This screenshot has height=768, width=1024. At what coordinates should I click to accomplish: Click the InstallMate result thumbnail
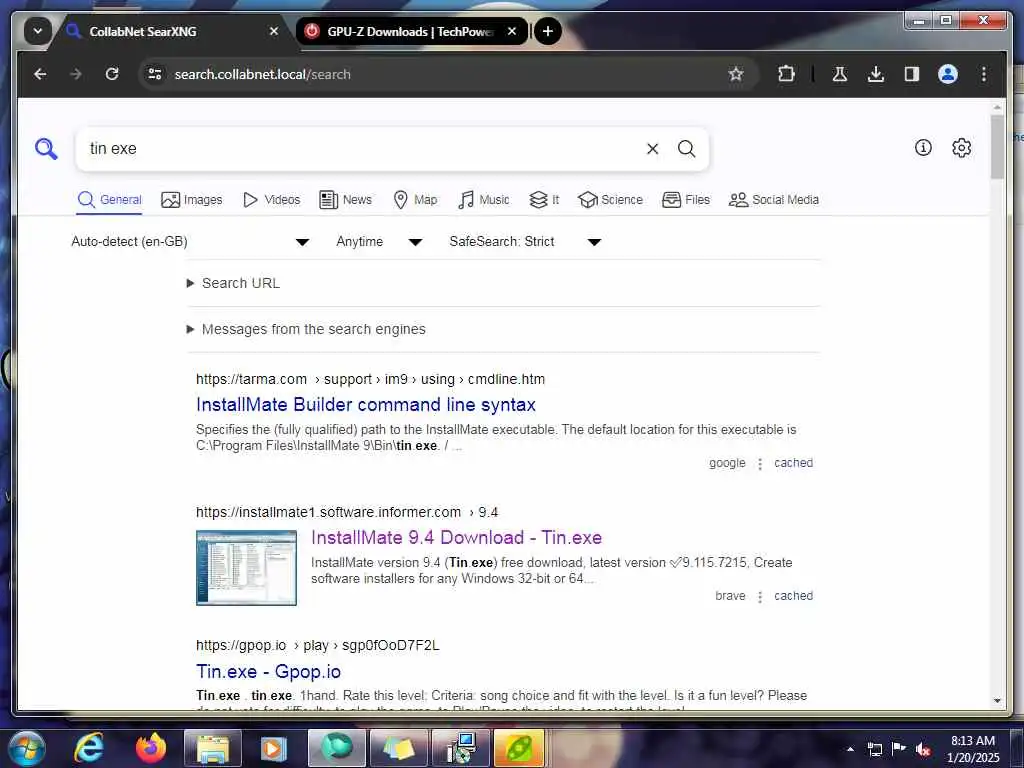click(x=246, y=568)
